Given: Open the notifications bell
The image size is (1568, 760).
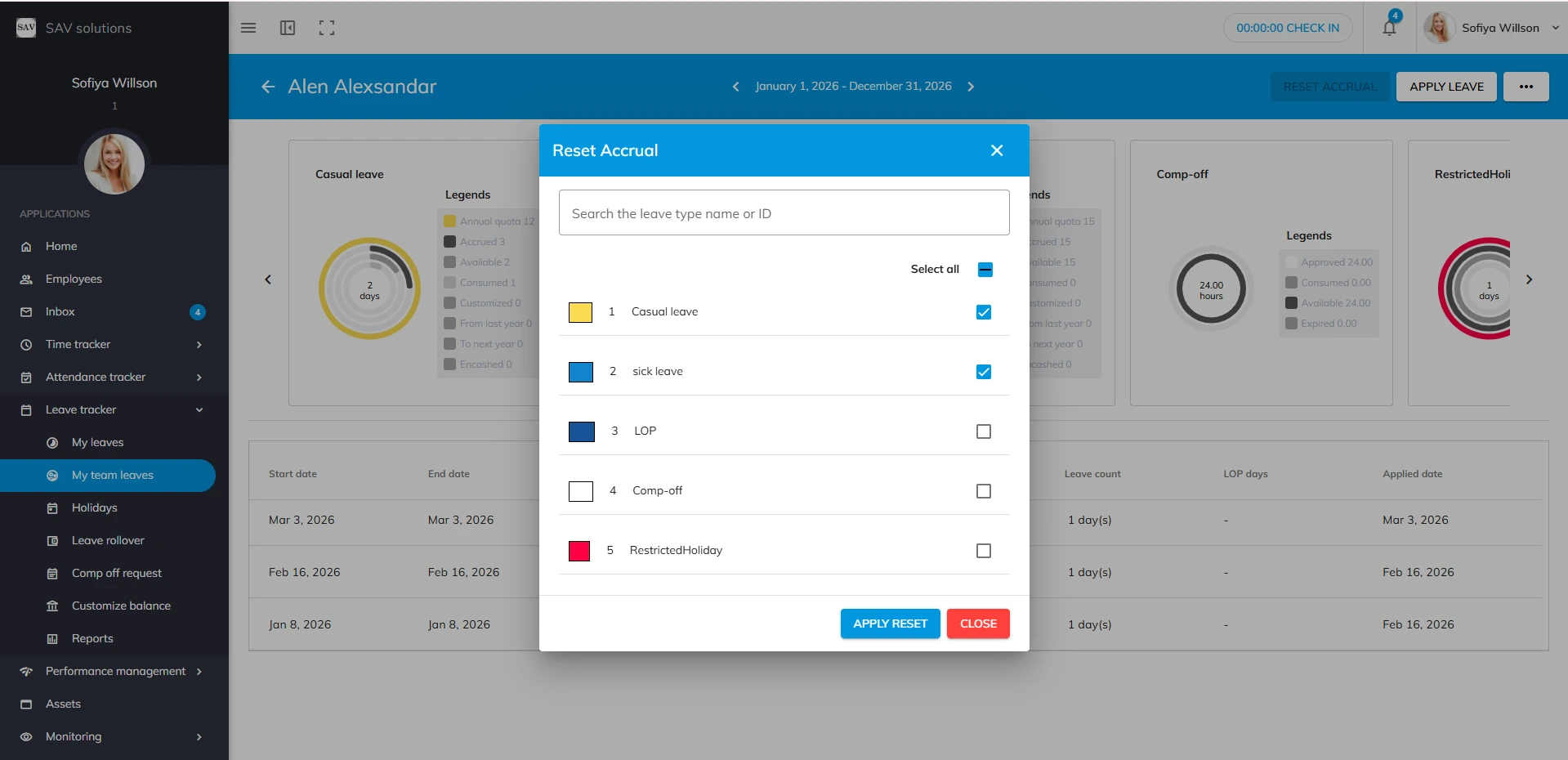Looking at the screenshot, I should pos(1389,28).
